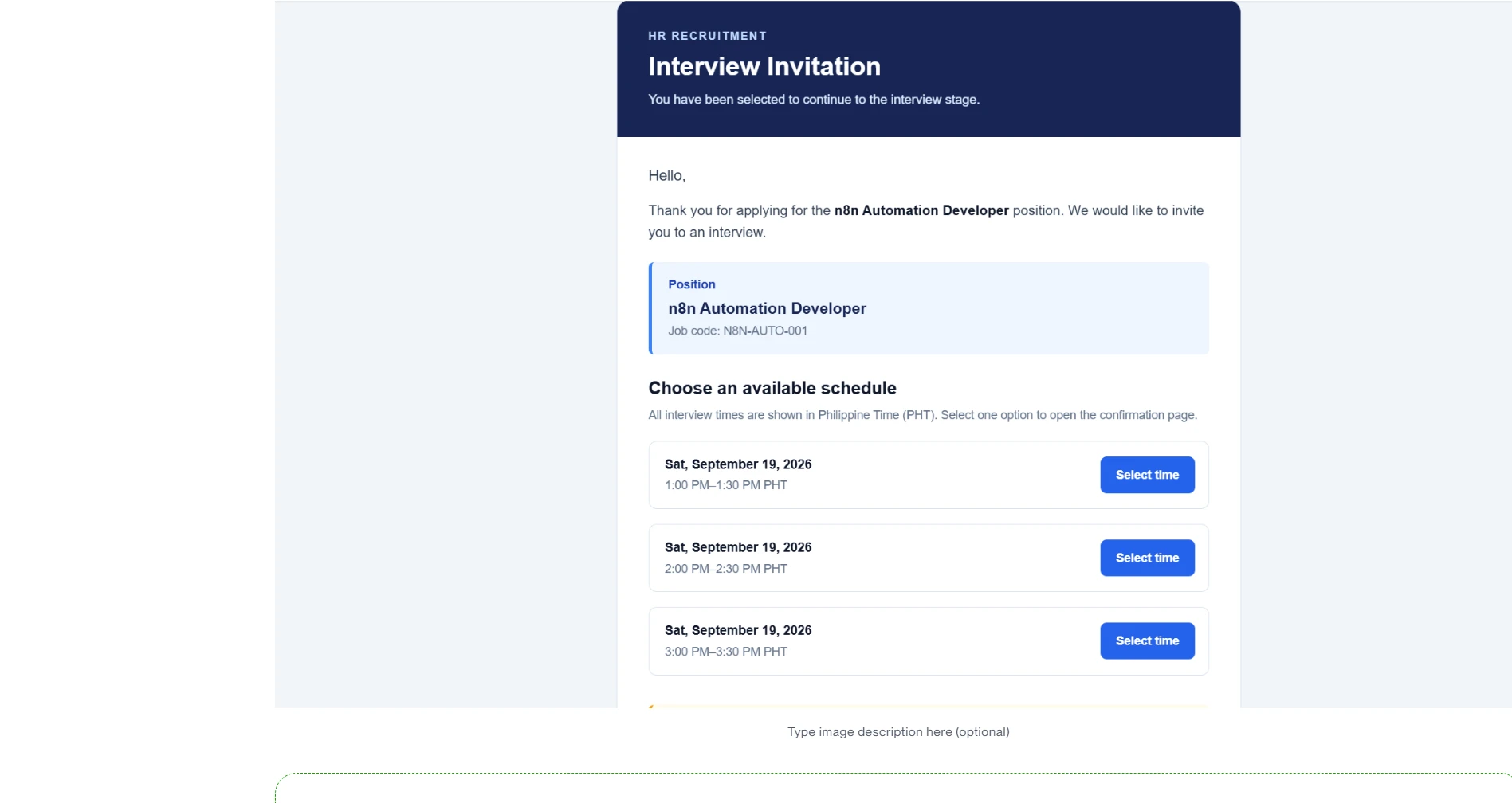
Task: Select time for 2:00 PM–2:30 PM slot
Action: (1147, 558)
